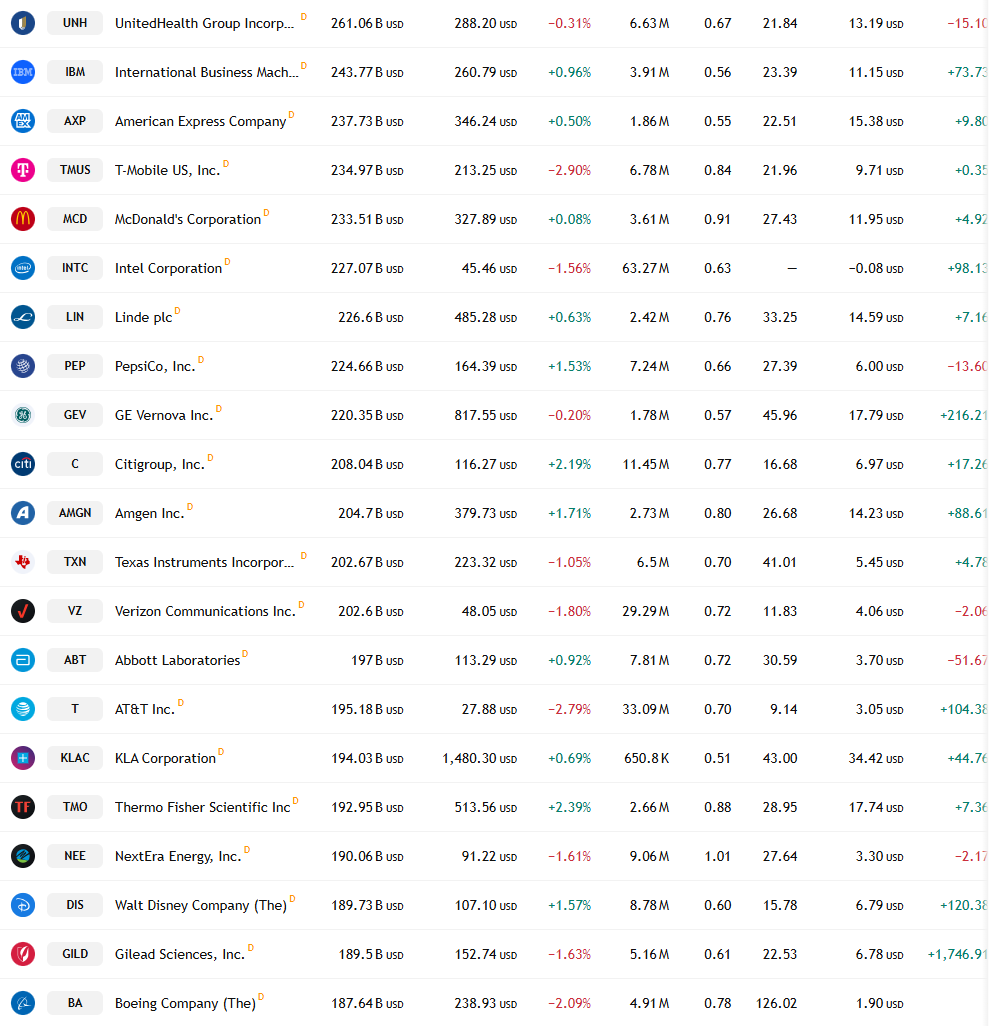Select the LIN ticker badge
Screen dimensions: 989x1026
tap(75, 317)
